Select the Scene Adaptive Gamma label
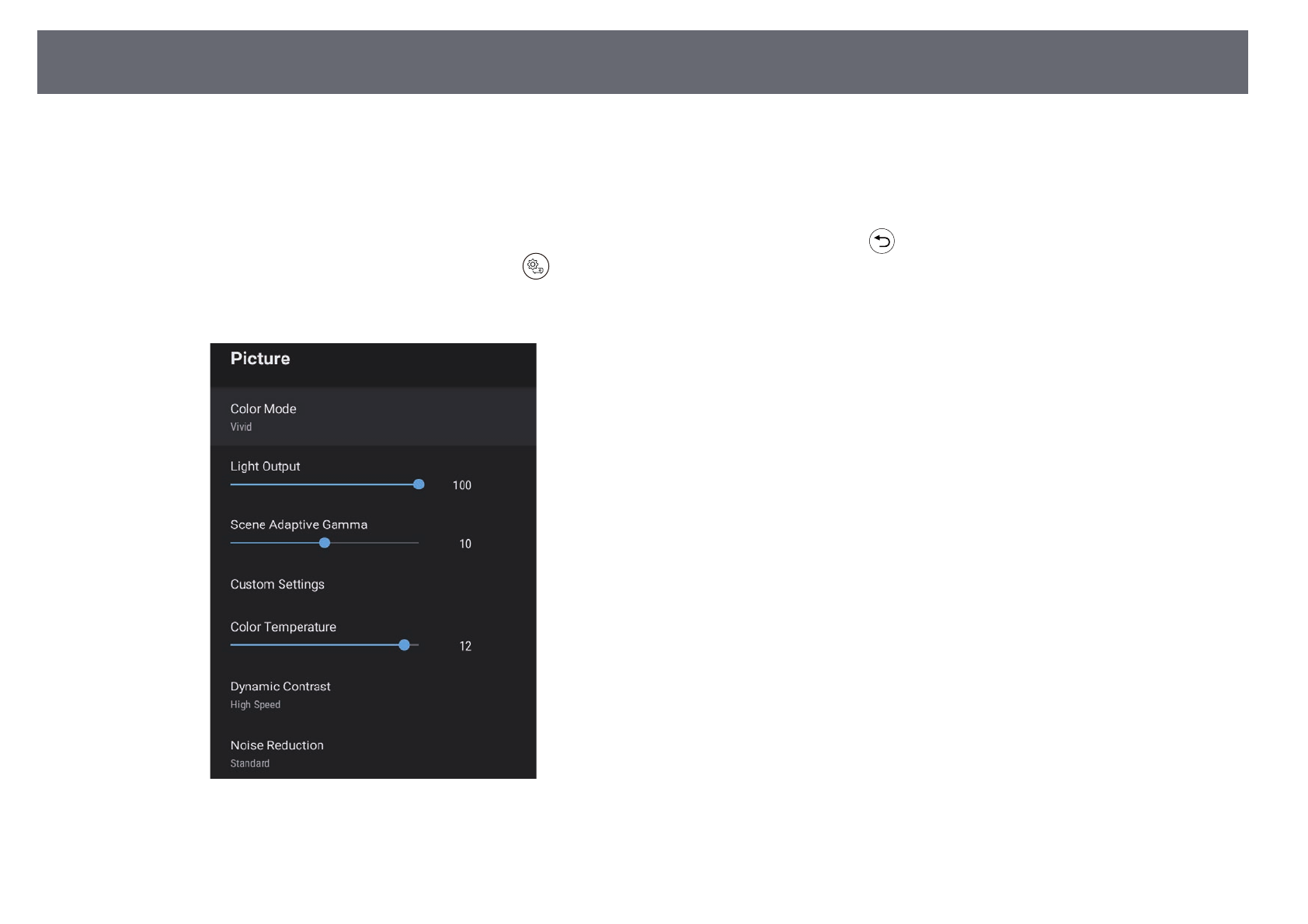The height and width of the screenshot is (924, 1308). coord(298,525)
